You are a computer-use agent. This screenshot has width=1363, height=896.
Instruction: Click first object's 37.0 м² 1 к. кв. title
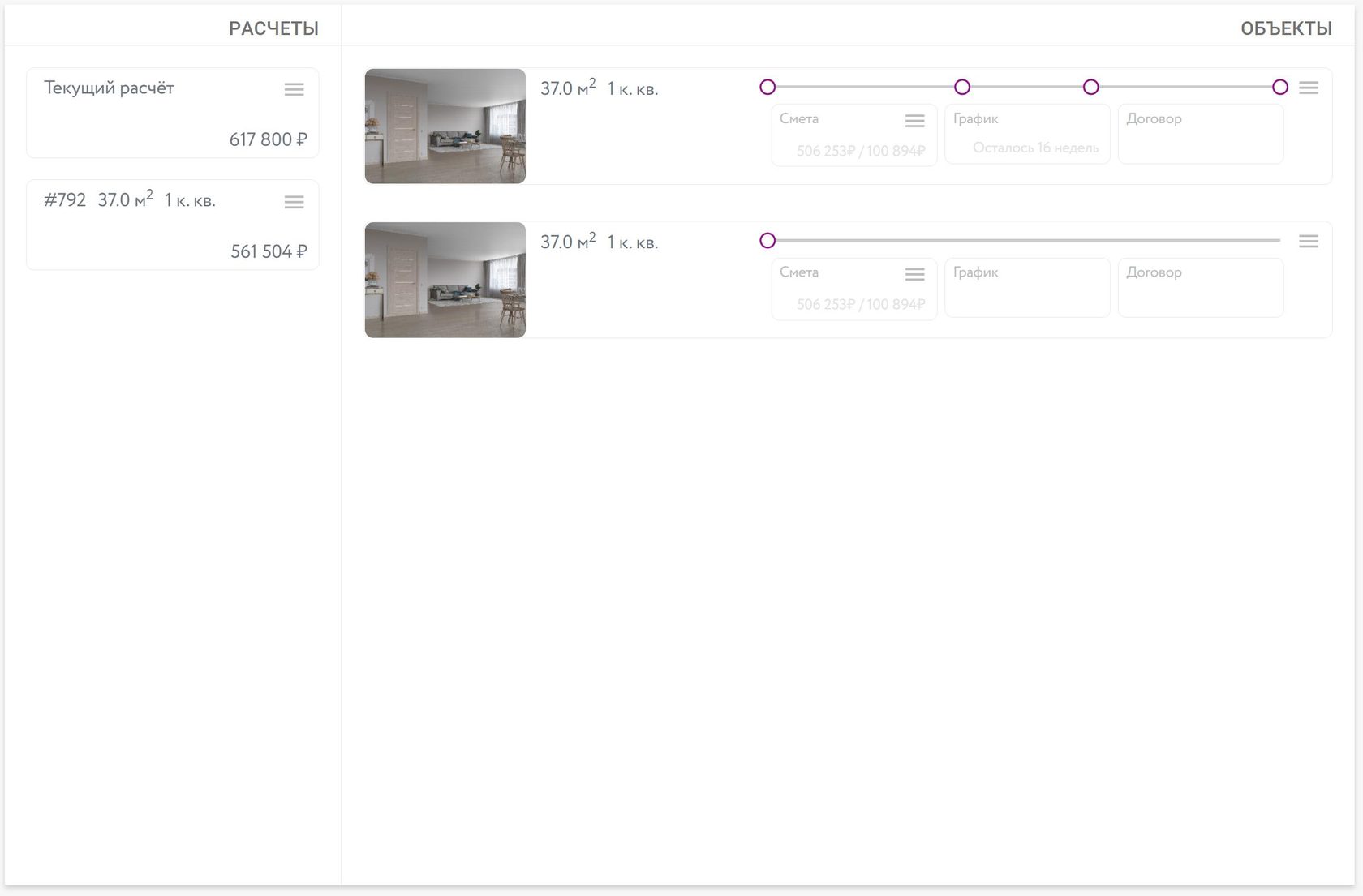tap(600, 88)
